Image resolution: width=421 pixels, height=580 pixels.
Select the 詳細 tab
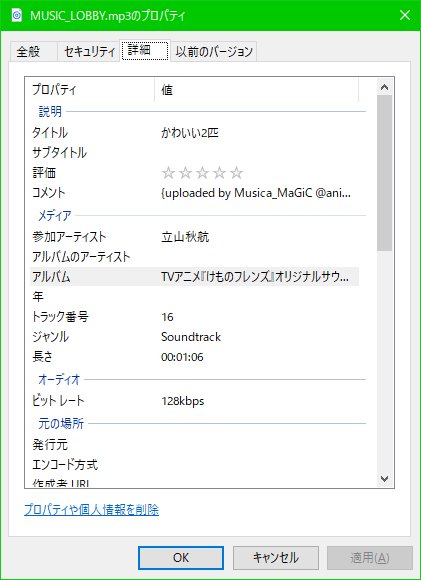(x=145, y=50)
